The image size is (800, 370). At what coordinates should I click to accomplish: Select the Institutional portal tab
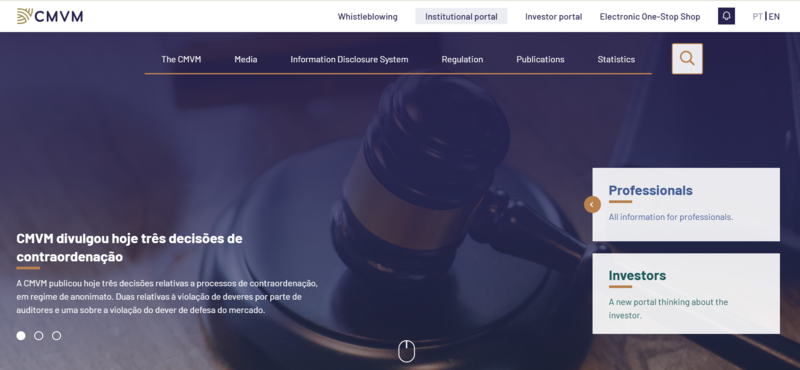[x=461, y=16]
